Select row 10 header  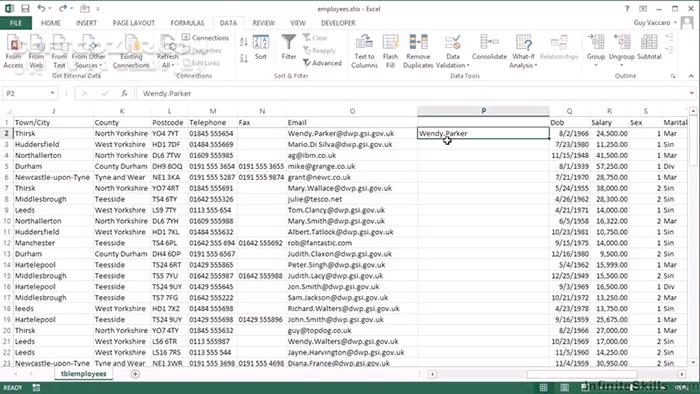click(7, 221)
